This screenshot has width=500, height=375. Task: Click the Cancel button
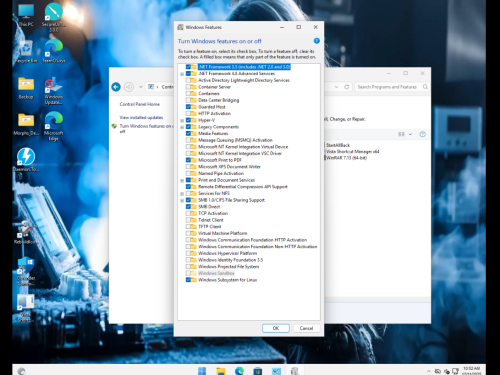[306, 328]
